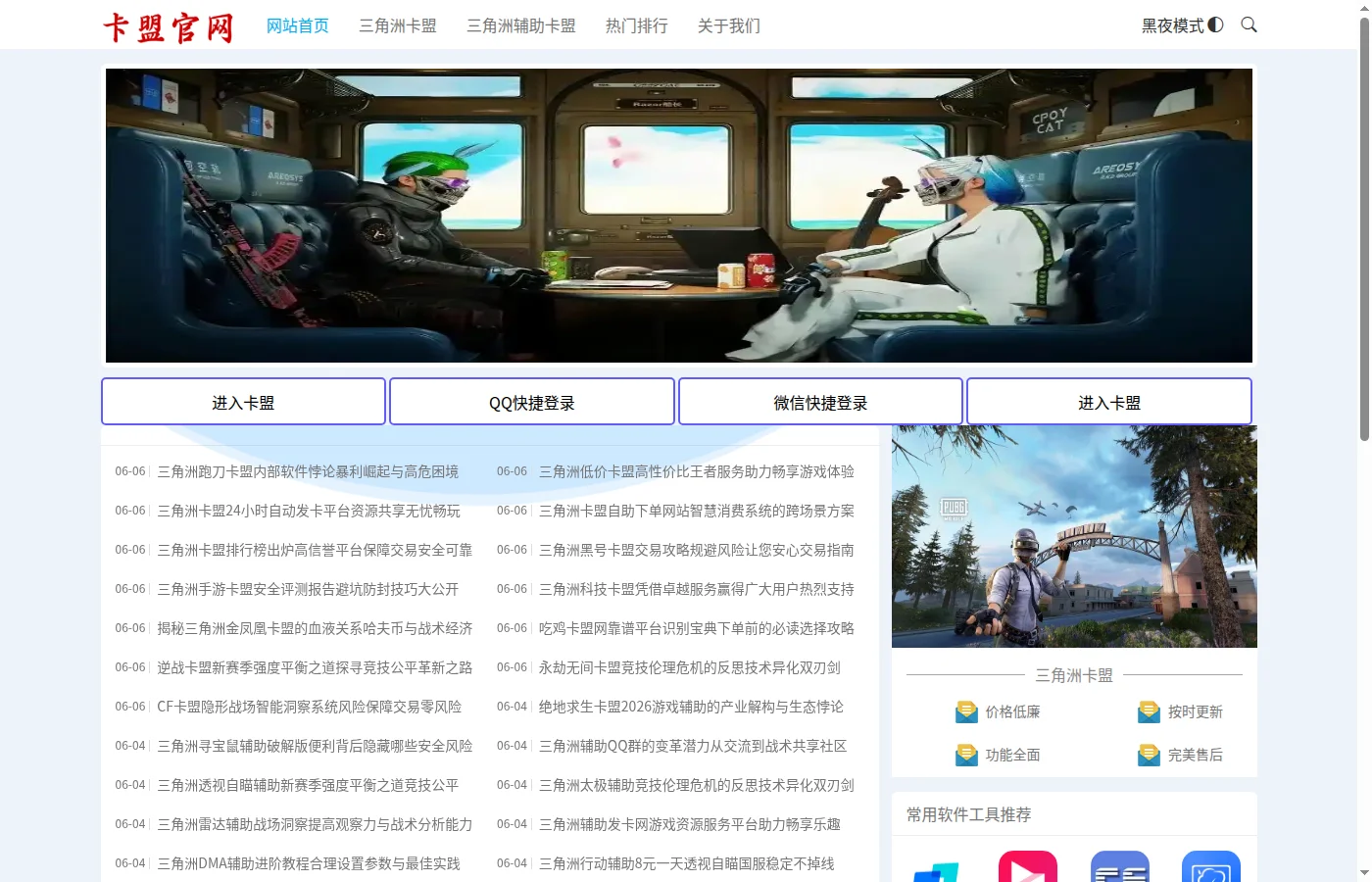The image size is (1372, 882).
Task: Click 进入卡盟 button beside QQ快捷登录
Action: (243, 402)
